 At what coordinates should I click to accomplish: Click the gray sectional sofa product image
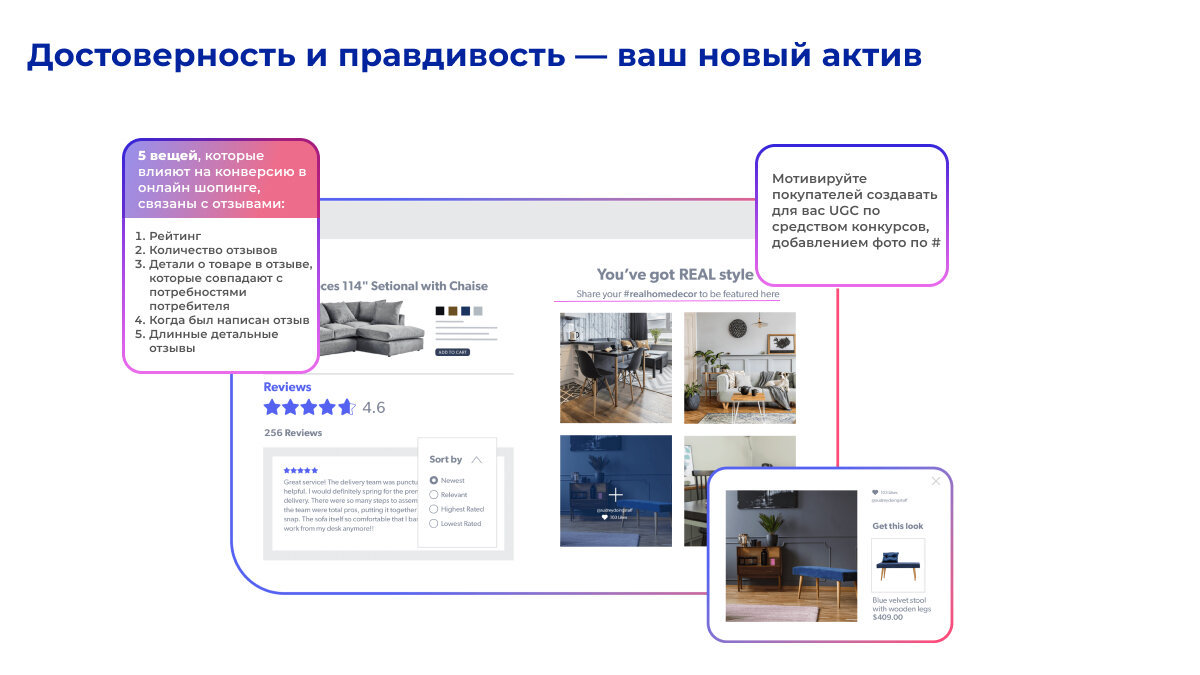pyautogui.click(x=371, y=328)
